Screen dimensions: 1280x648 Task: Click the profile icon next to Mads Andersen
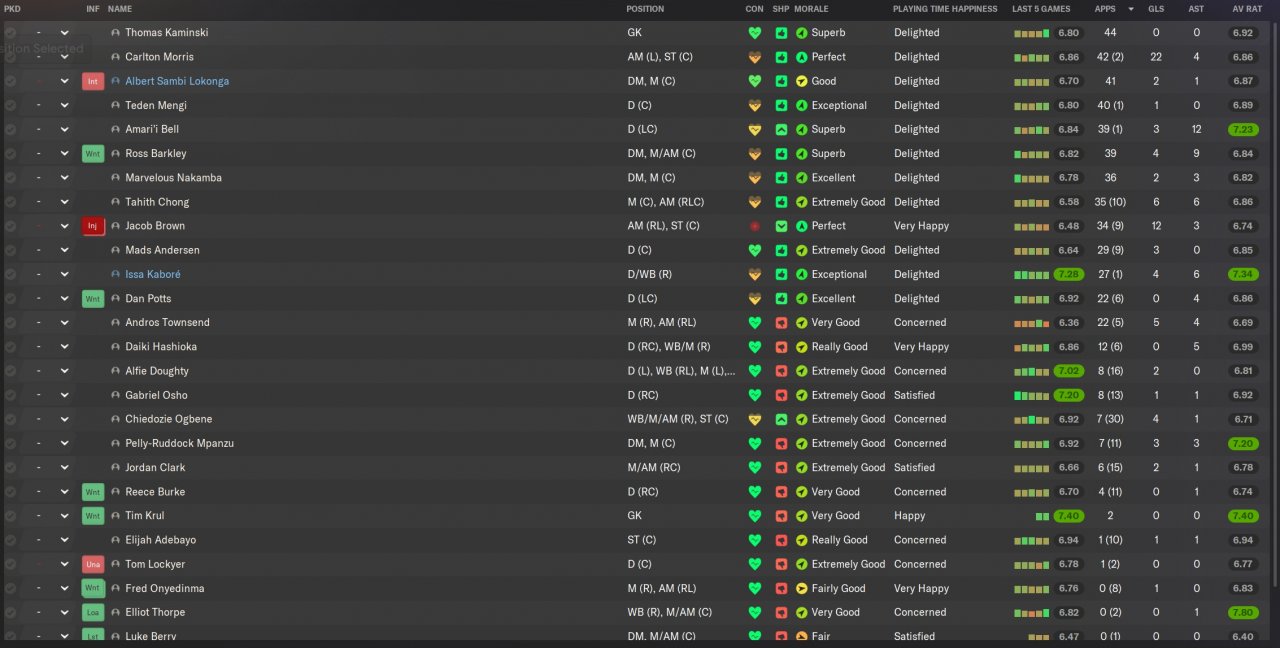(116, 250)
